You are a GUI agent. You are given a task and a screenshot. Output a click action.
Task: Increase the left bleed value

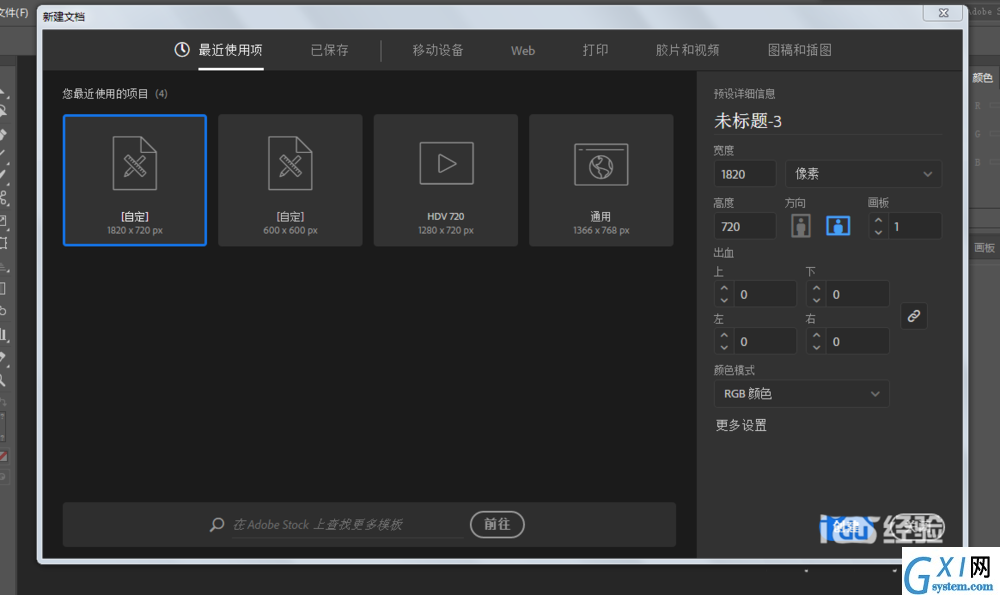pos(724,335)
